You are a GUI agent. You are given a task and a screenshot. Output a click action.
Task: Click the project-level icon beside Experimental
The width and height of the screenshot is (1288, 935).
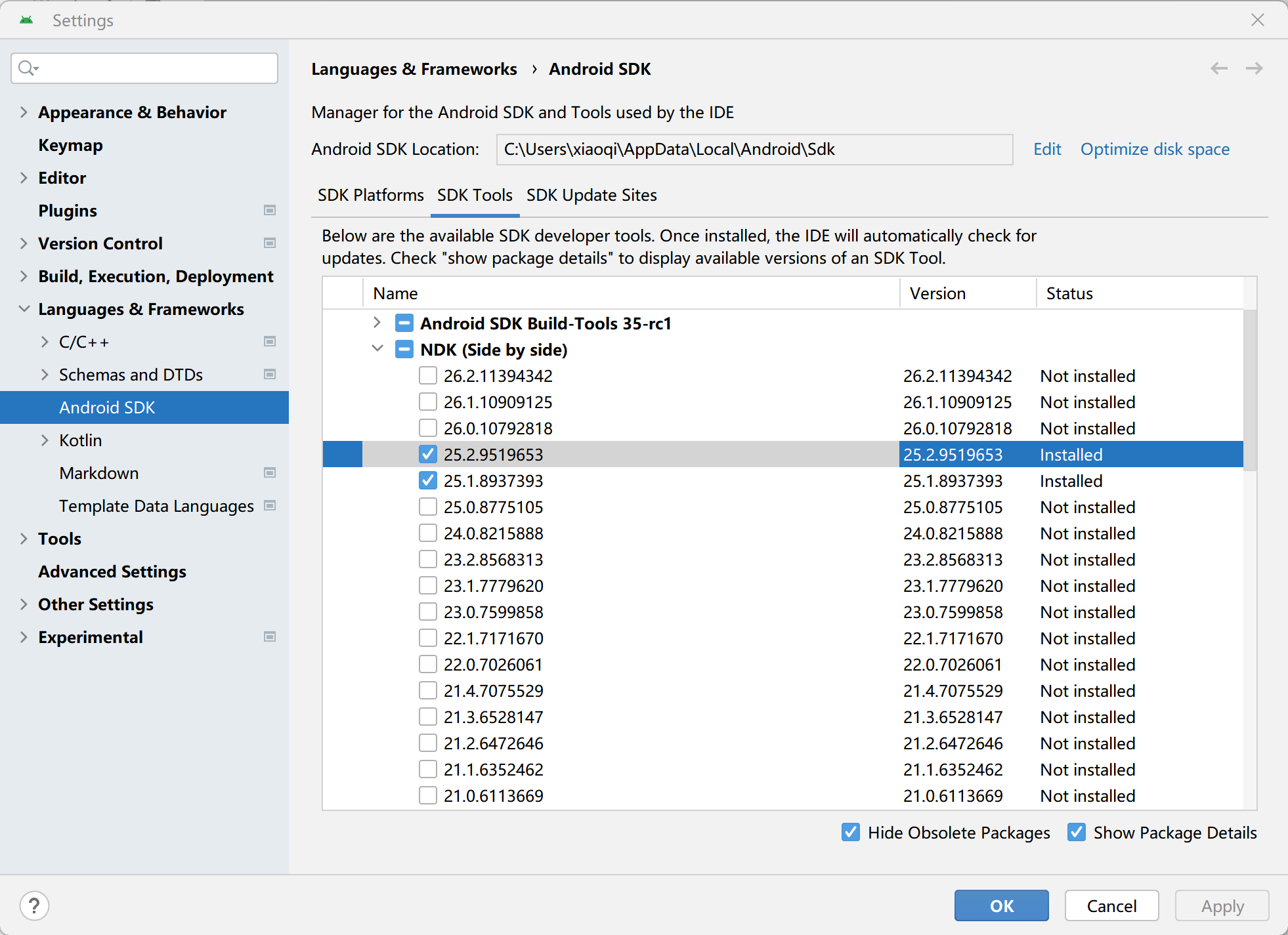[269, 637]
